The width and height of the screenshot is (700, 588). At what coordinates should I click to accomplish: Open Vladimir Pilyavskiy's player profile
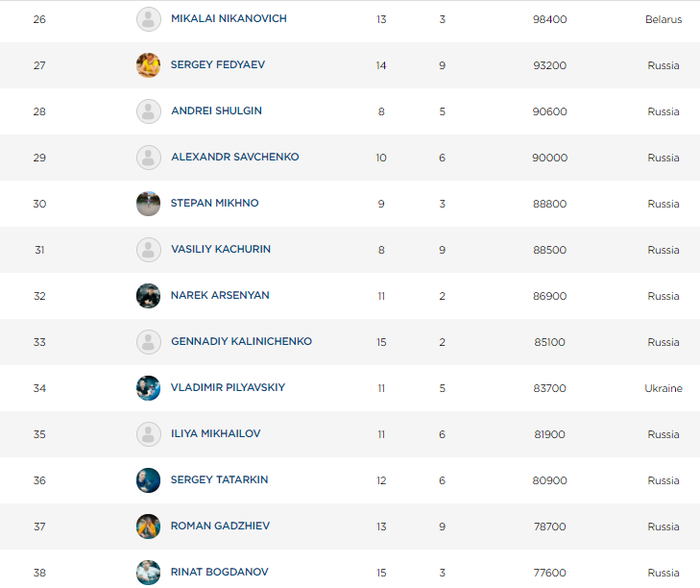pyautogui.click(x=228, y=387)
